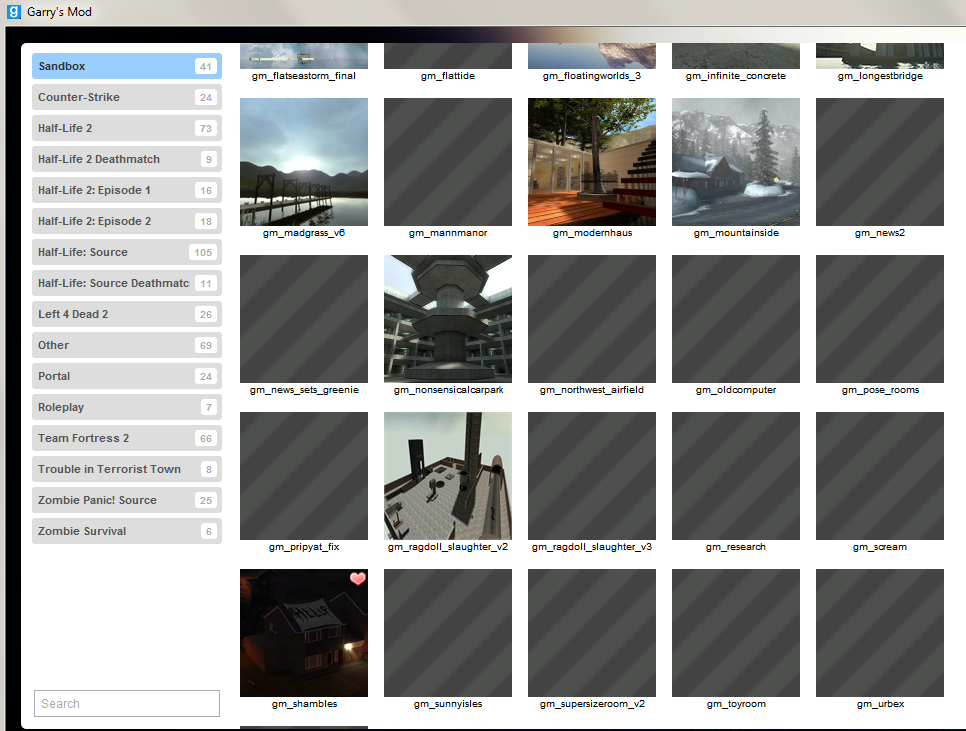Click the map Search input field
Screen dimensions: 966x731
127,704
